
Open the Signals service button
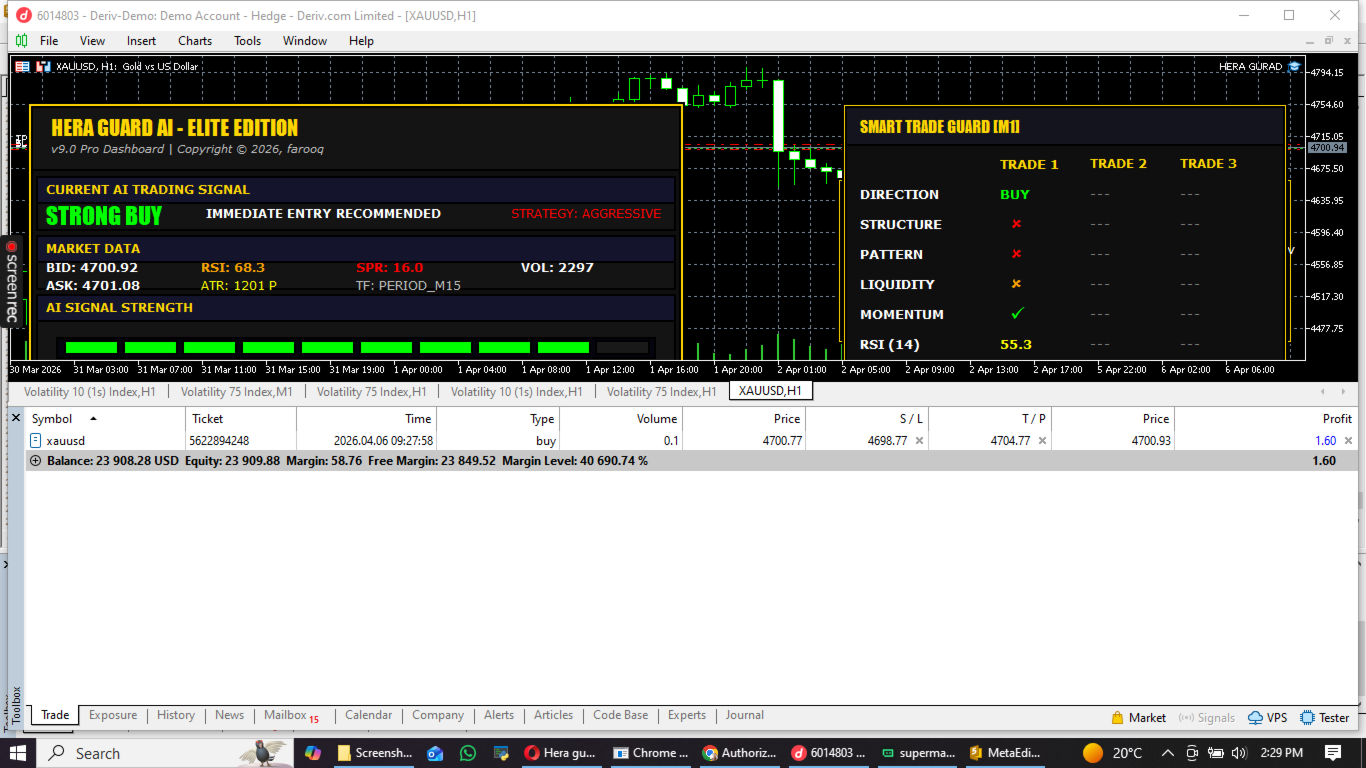[1207, 717]
